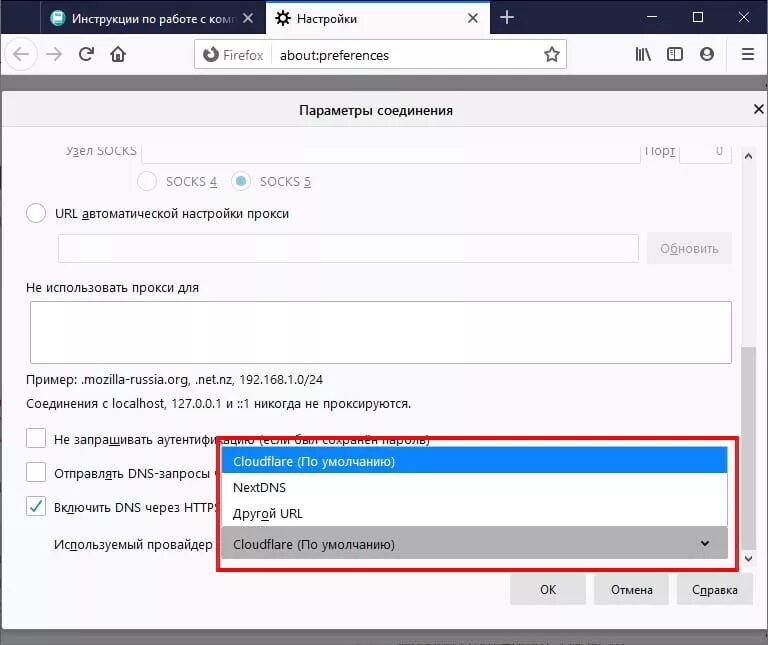768x645 pixels.
Task: Choose Другой URL provider option
Action: pos(474,513)
